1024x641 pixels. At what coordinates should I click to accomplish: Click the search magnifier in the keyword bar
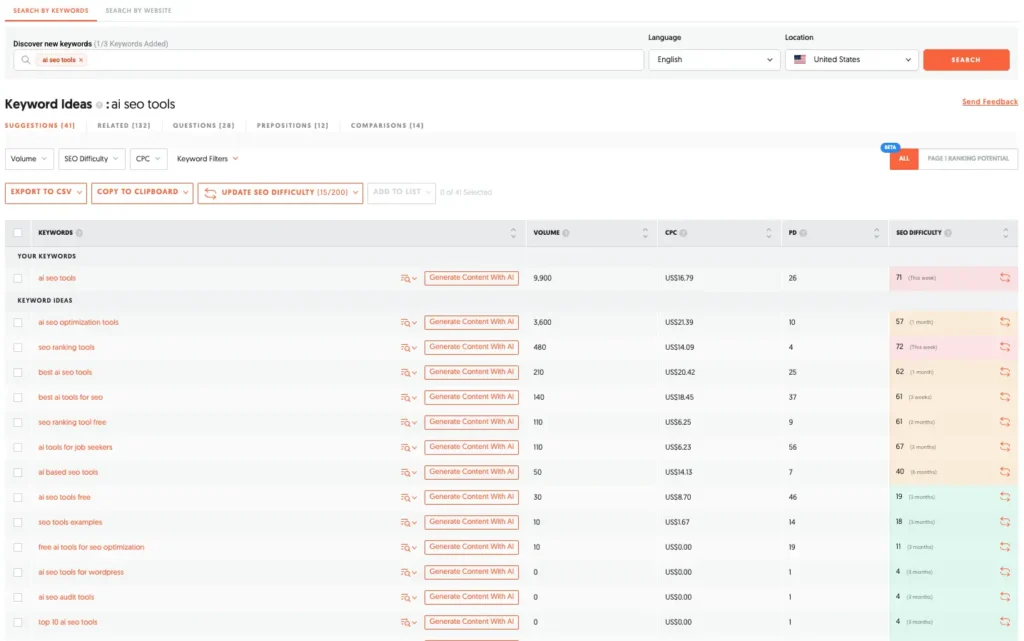click(x=24, y=59)
